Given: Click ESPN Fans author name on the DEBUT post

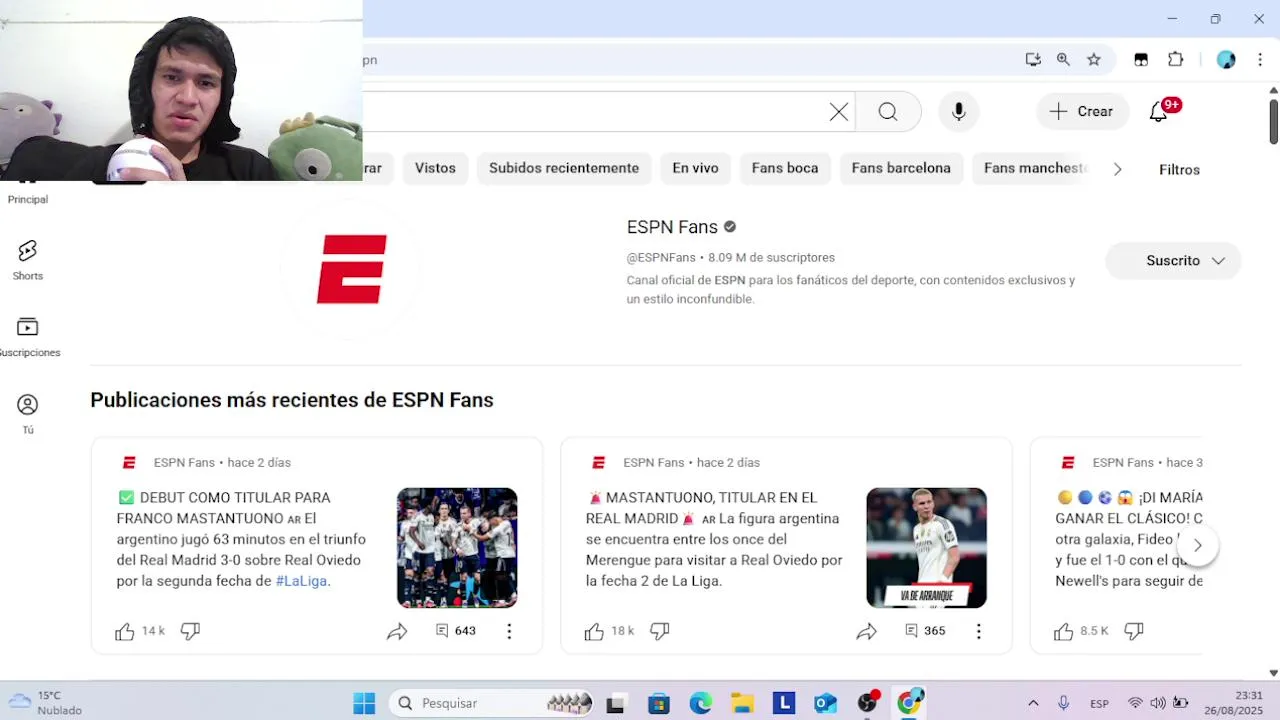Looking at the screenshot, I should pos(184,463).
